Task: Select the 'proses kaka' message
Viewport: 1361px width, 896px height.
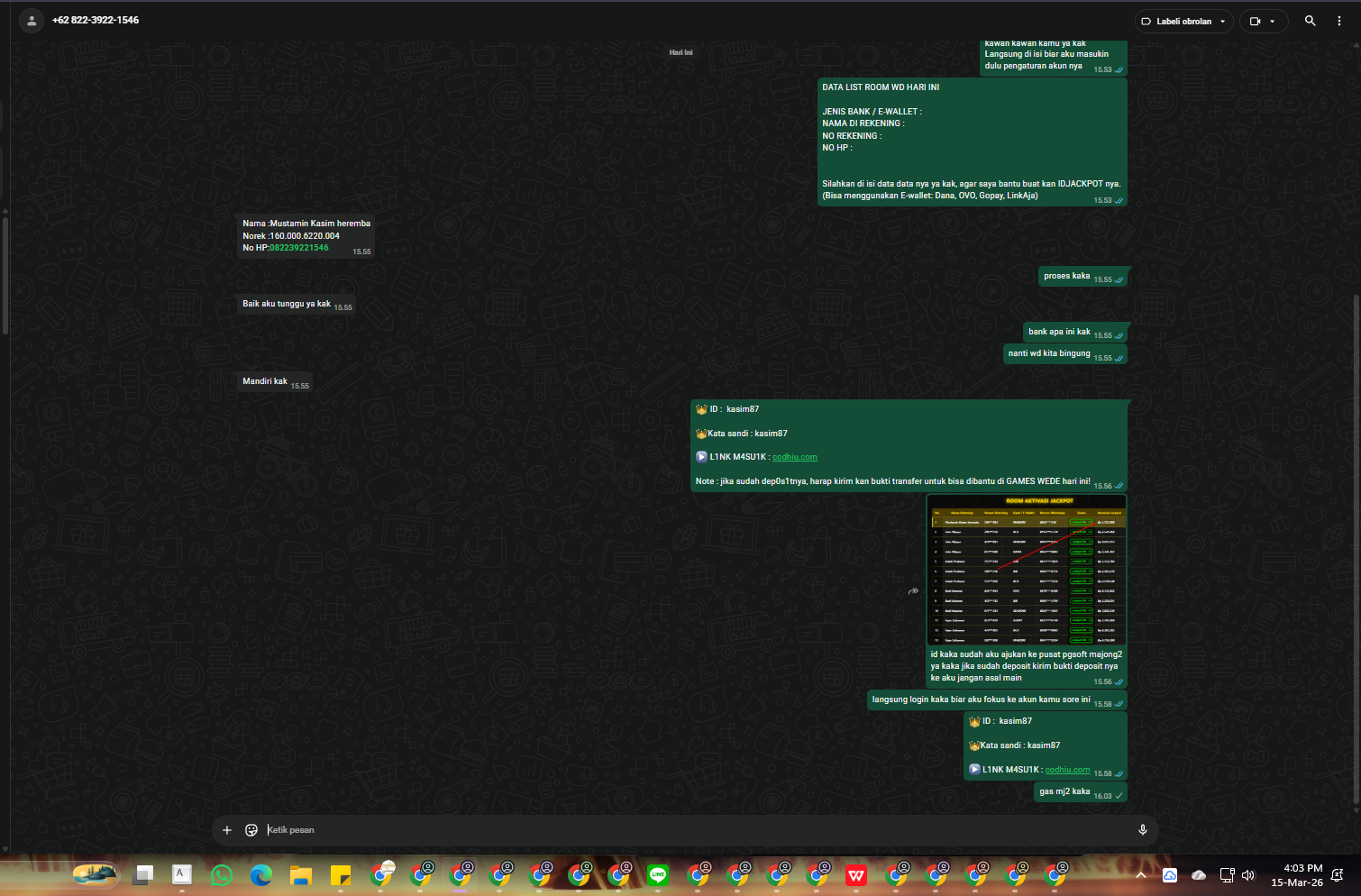Action: [1083, 277]
